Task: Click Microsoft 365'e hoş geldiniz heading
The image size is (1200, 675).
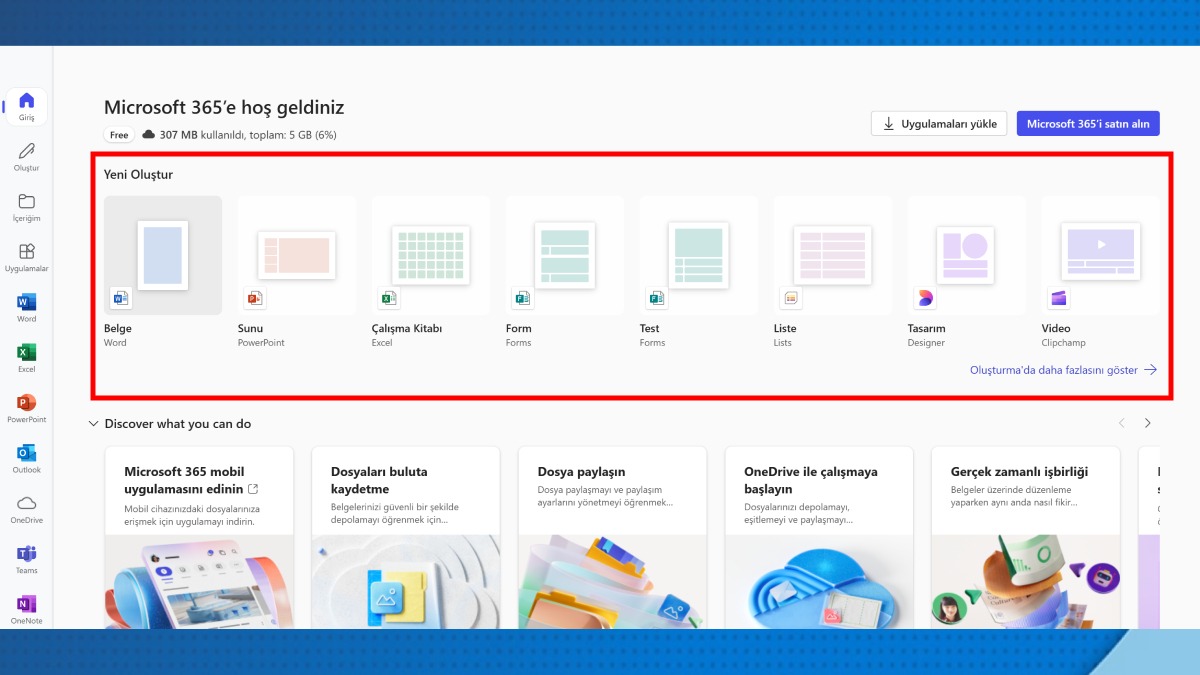Action: (x=224, y=107)
